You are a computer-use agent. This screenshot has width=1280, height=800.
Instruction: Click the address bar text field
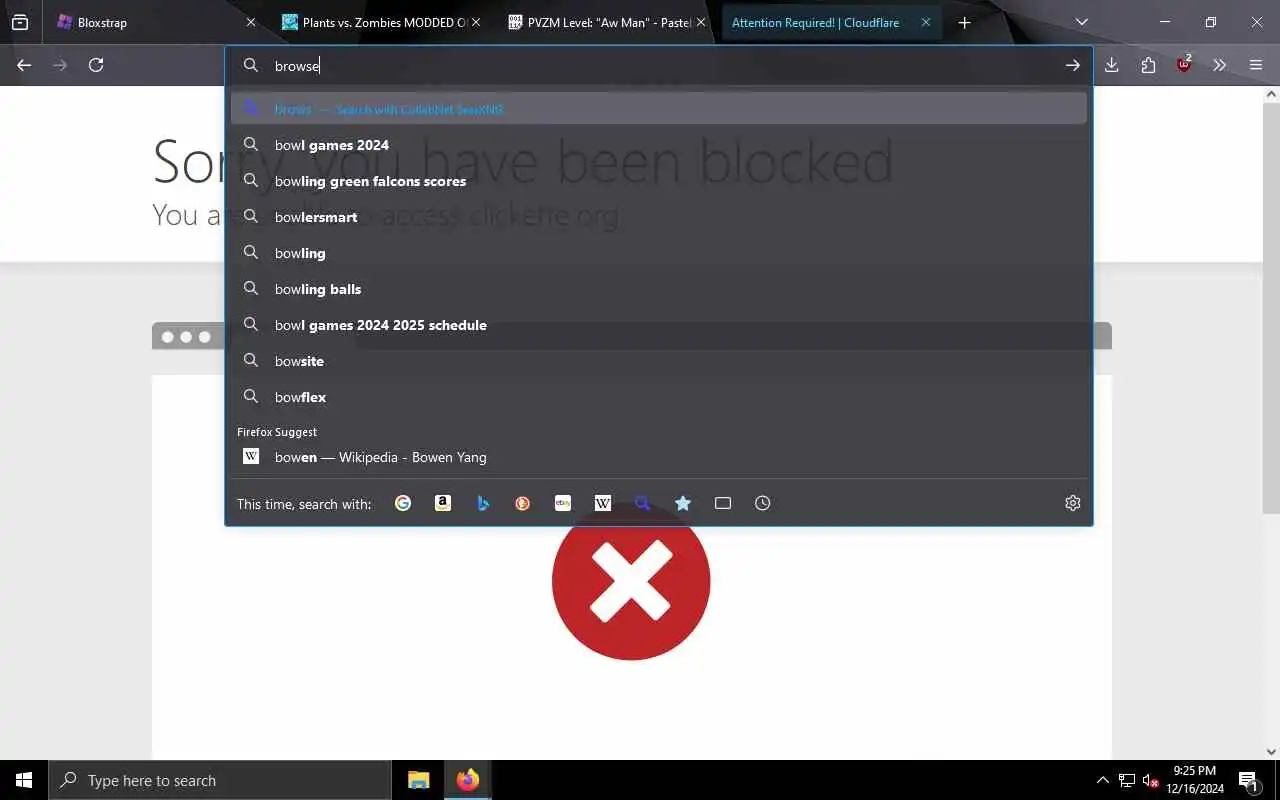click(660, 65)
